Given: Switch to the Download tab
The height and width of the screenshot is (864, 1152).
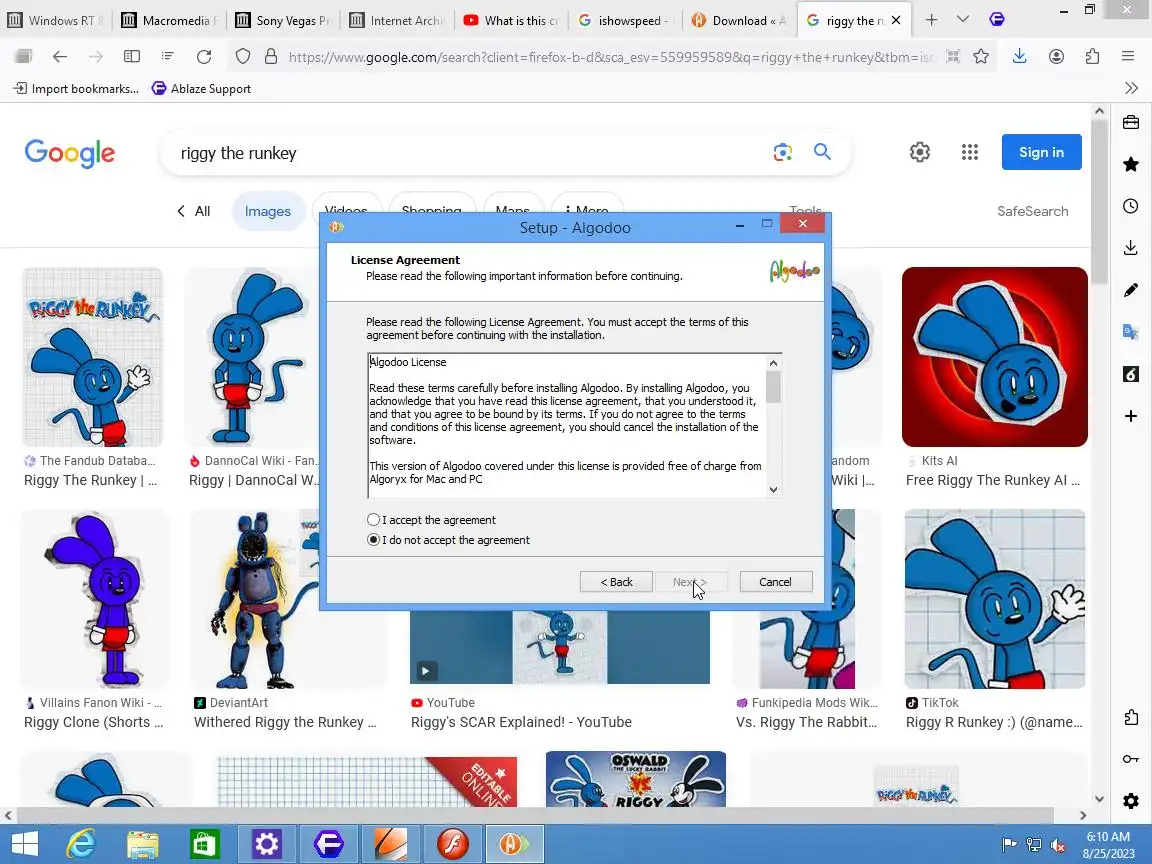Looking at the screenshot, I should pyautogui.click(x=739, y=21).
